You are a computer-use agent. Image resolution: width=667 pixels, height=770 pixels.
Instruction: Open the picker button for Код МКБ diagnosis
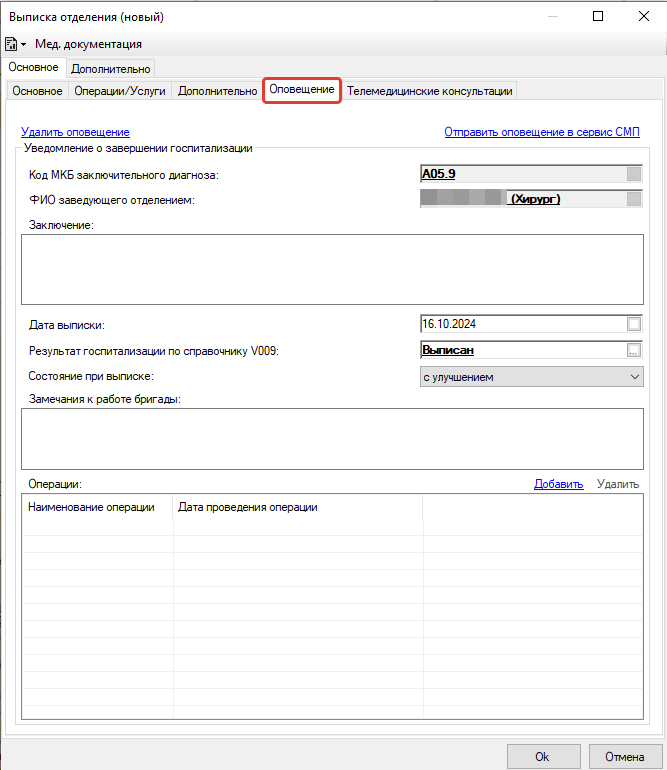click(633, 174)
